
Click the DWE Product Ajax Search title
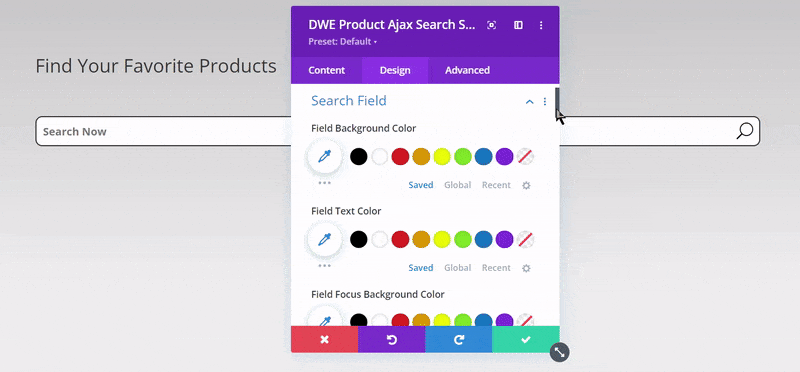point(392,25)
